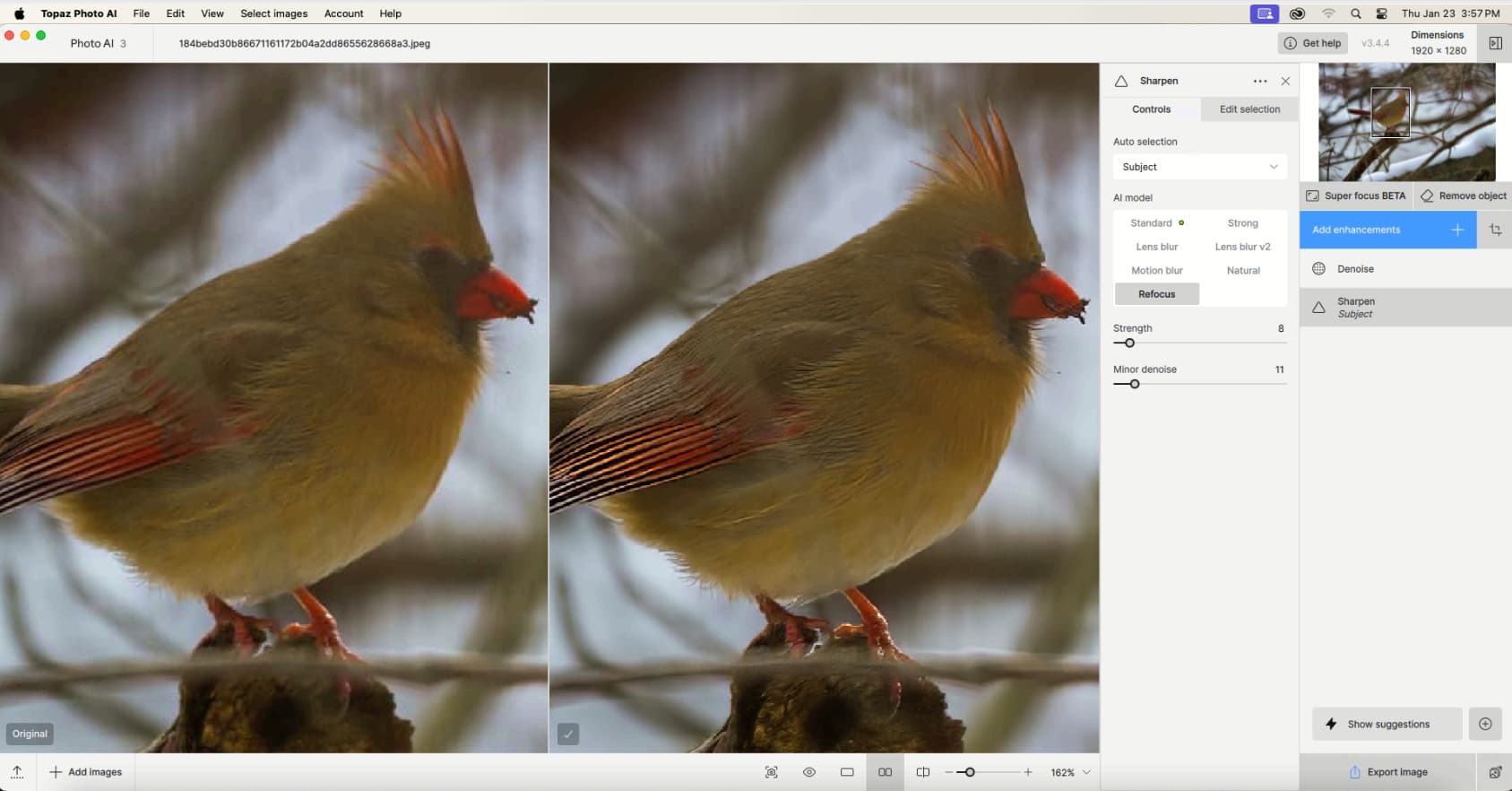The image size is (1512, 791).
Task: Open the Sharpen panel three-dot options
Action: coord(1260,81)
